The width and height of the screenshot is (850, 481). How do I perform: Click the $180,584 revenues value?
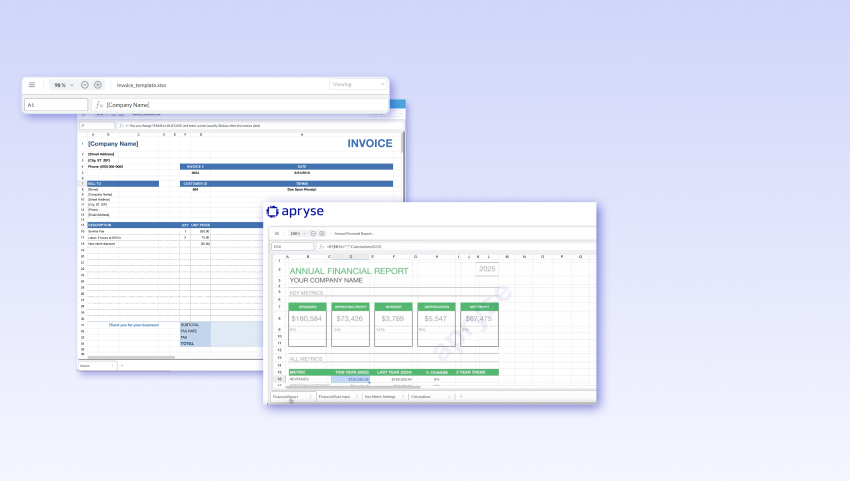tap(307, 319)
